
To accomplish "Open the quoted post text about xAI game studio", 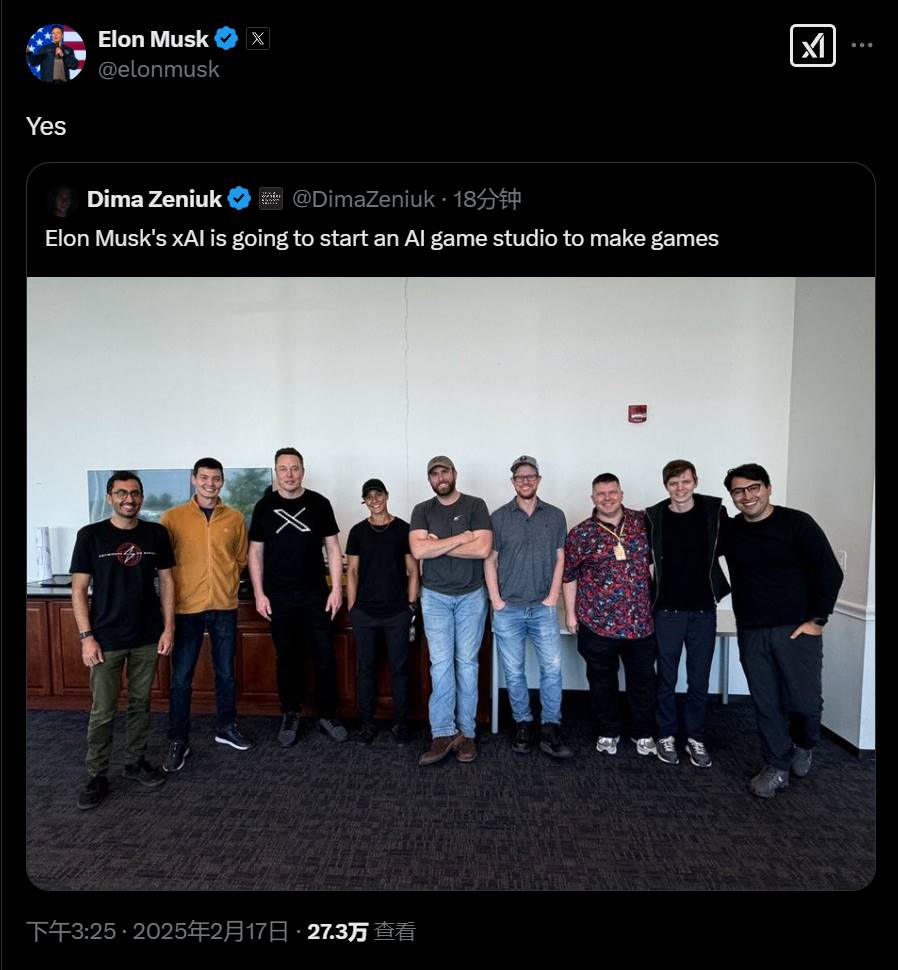I will pyautogui.click(x=382, y=239).
